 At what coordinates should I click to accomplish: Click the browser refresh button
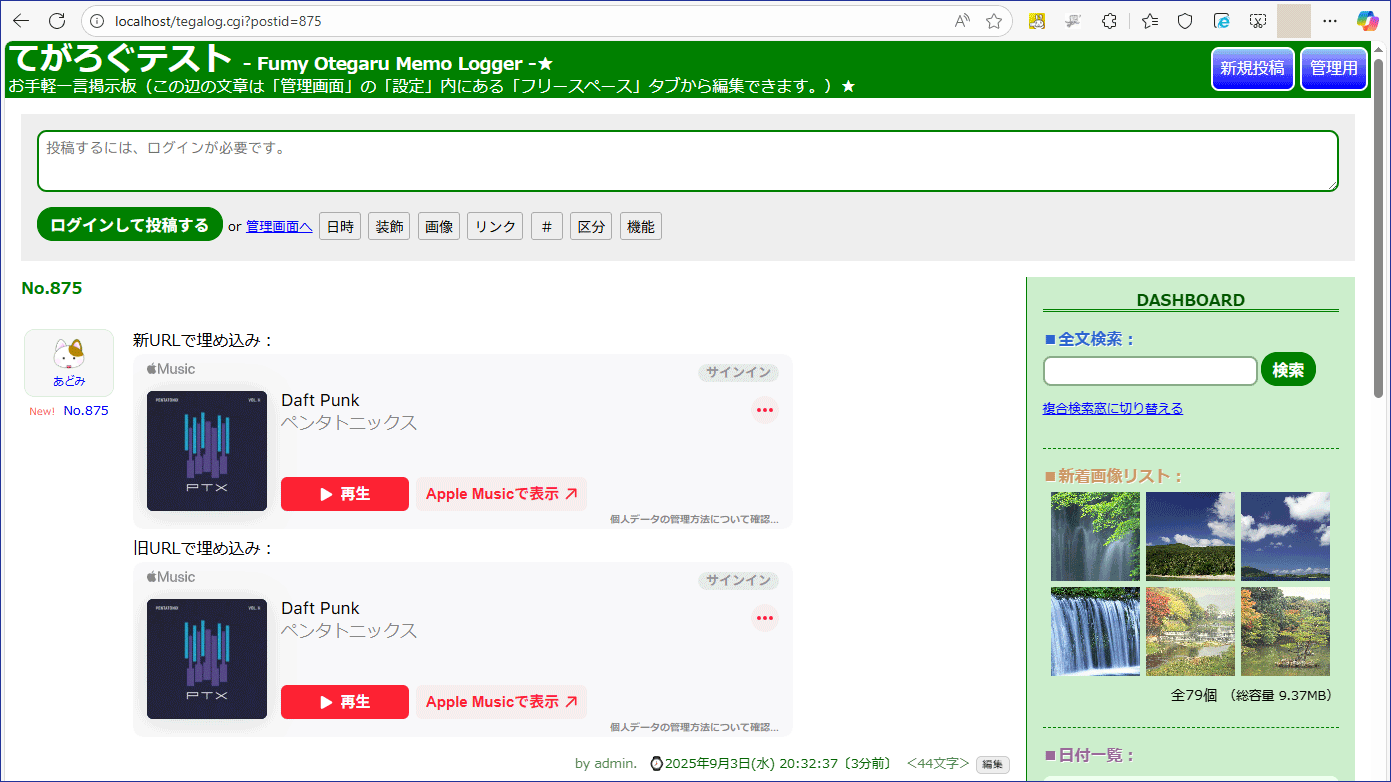tap(57, 21)
